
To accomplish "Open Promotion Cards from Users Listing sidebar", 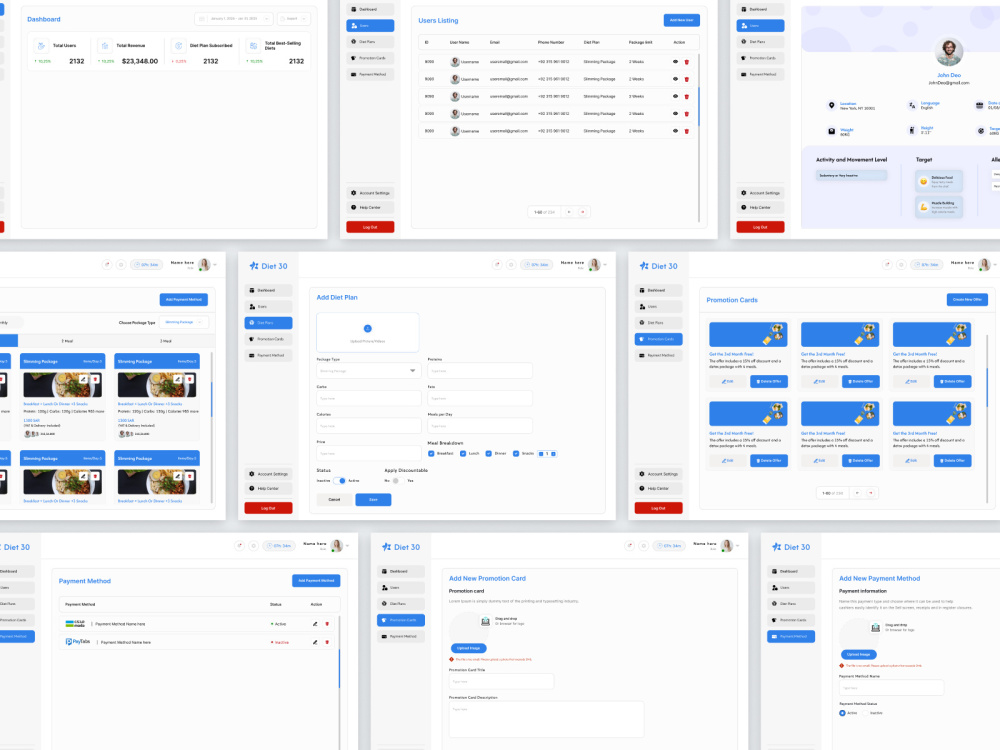I will (x=370, y=58).
